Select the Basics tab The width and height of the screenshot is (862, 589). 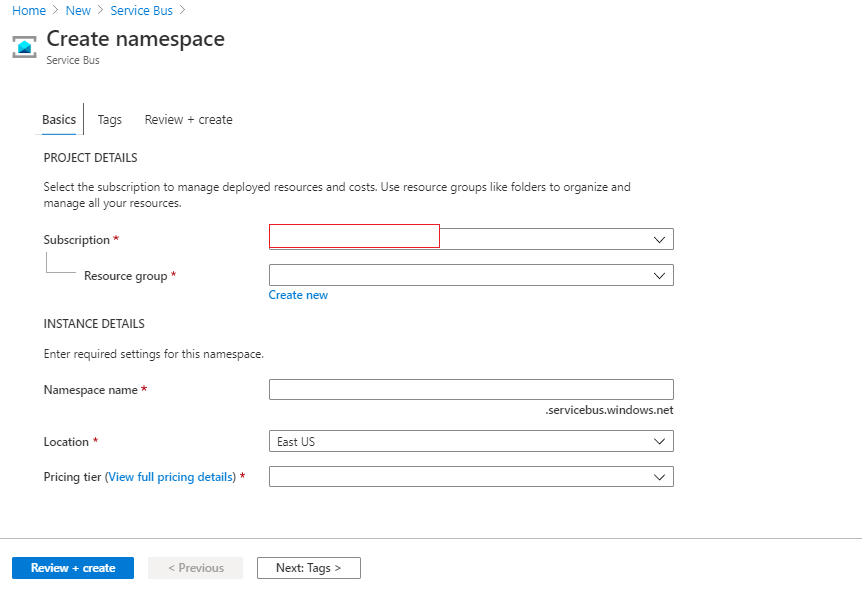(59, 120)
